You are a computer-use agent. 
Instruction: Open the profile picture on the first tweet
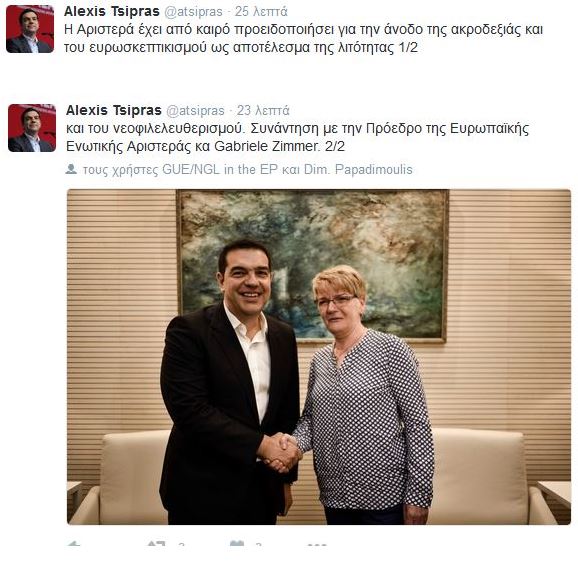click(x=30, y=29)
